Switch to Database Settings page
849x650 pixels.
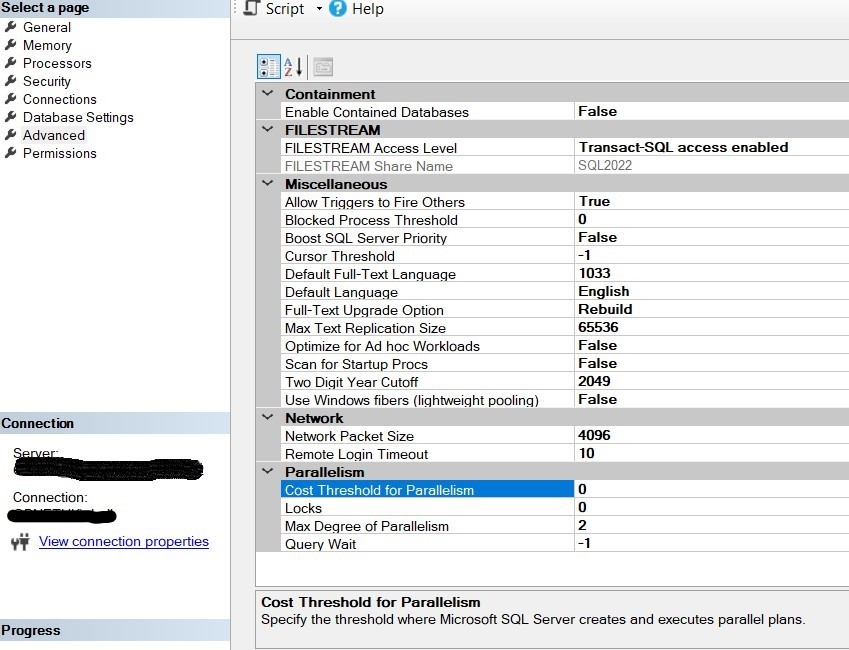(x=78, y=117)
